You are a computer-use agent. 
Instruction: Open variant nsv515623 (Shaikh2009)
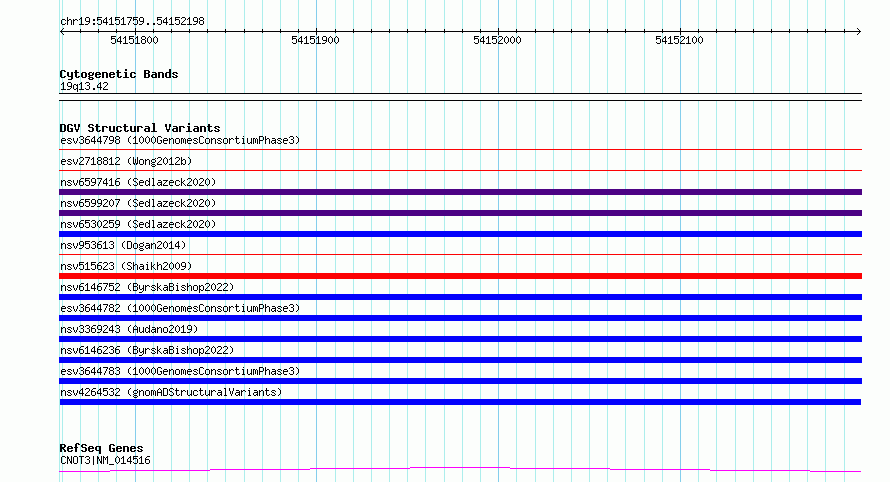(x=126, y=266)
